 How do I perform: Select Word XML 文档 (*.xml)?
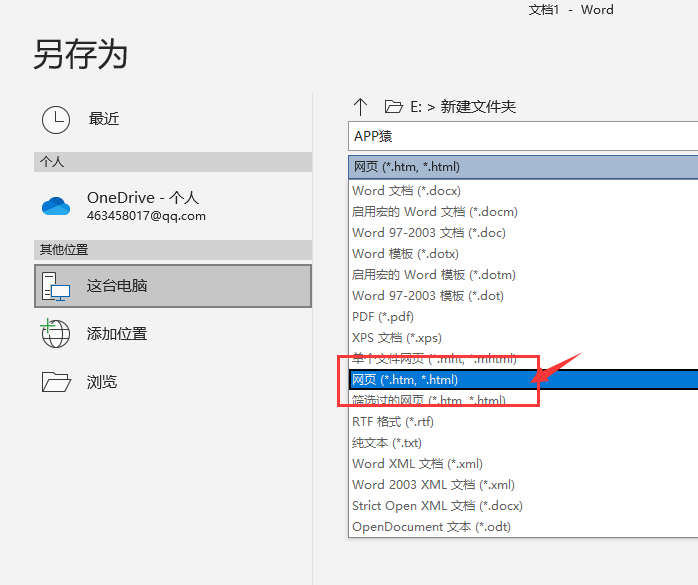(x=523, y=463)
